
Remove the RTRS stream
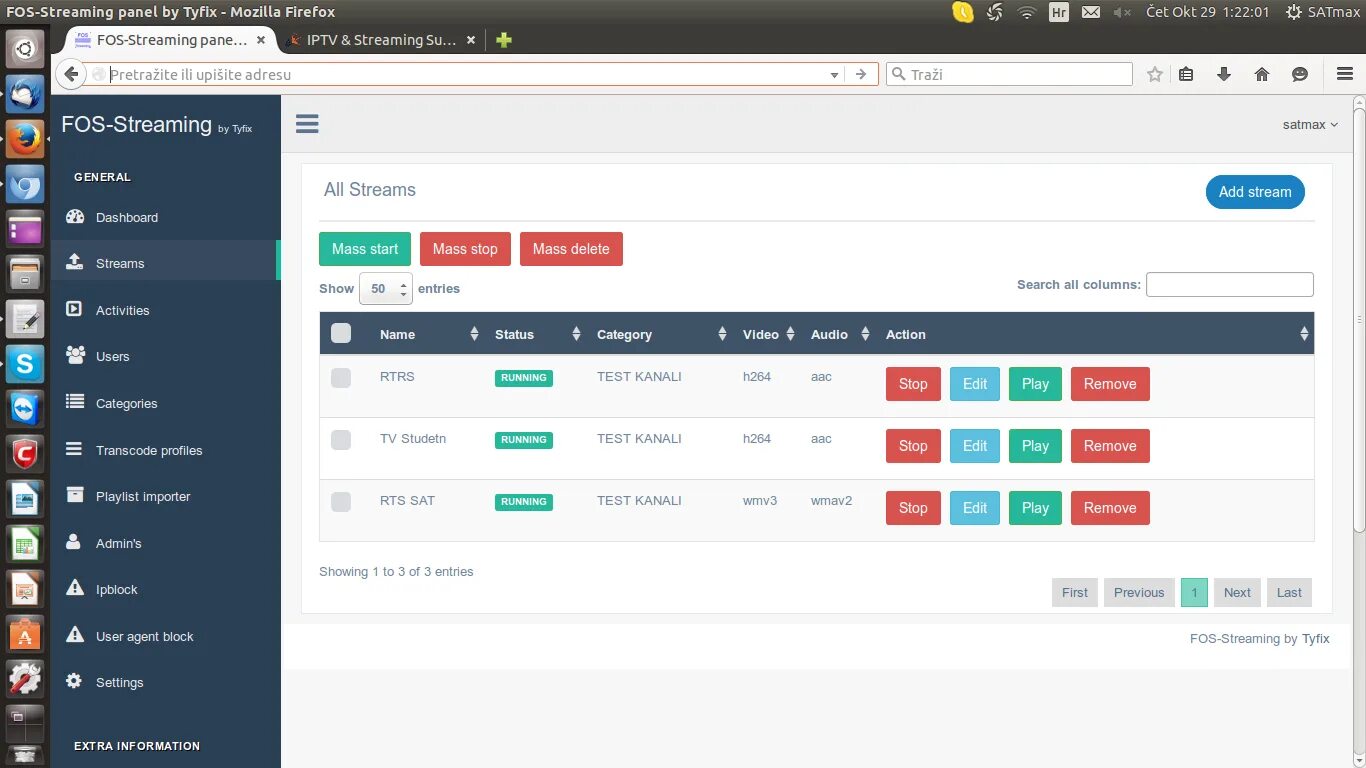pos(1110,384)
